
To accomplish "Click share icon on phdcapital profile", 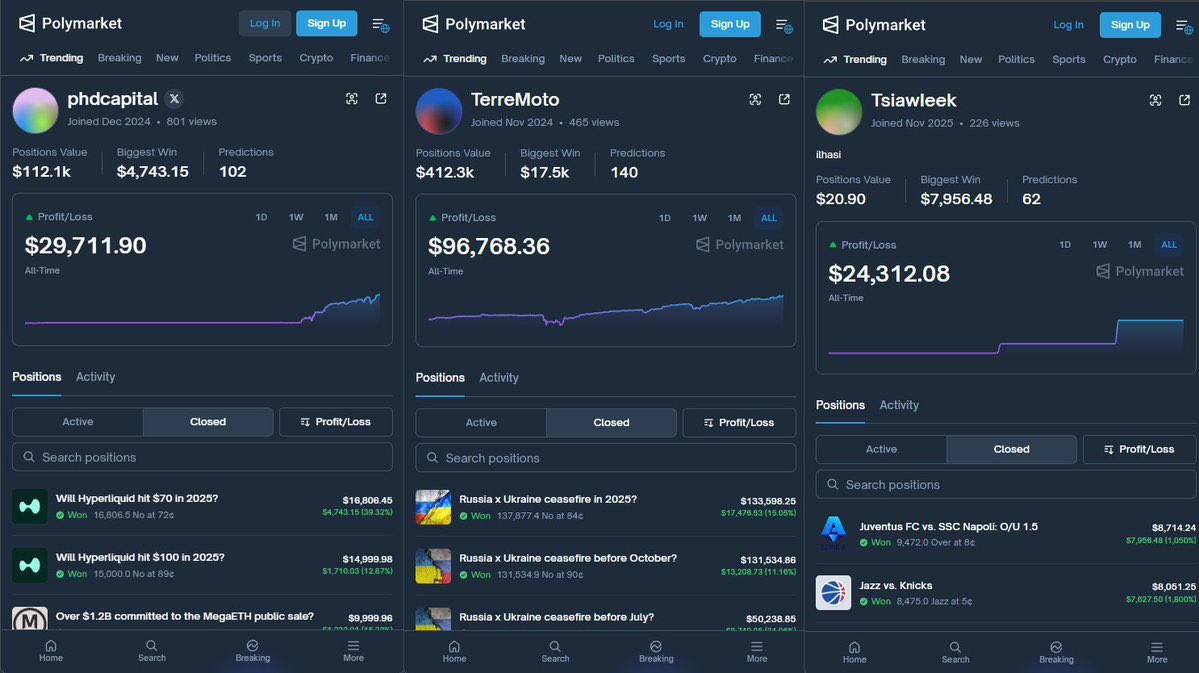I will coord(381,99).
